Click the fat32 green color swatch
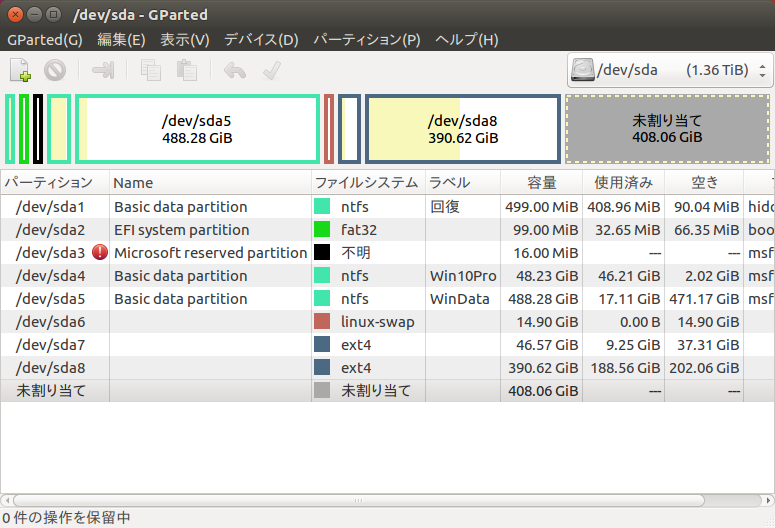Viewport: 775px width, 528px height. point(322,230)
